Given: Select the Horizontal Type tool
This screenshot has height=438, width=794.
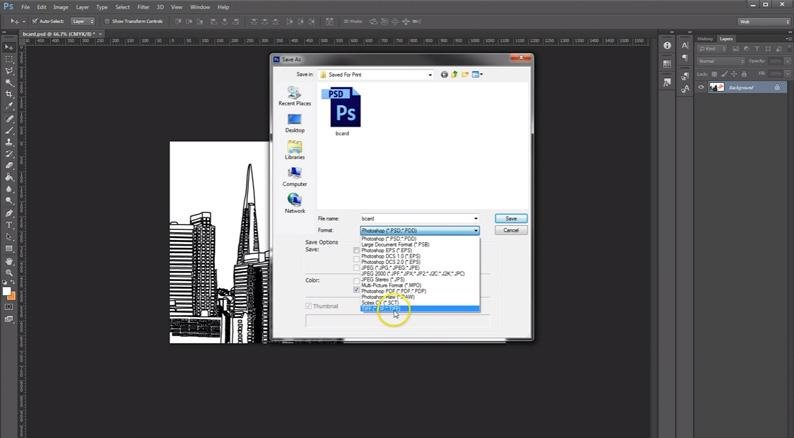Looking at the screenshot, I should point(9,225).
